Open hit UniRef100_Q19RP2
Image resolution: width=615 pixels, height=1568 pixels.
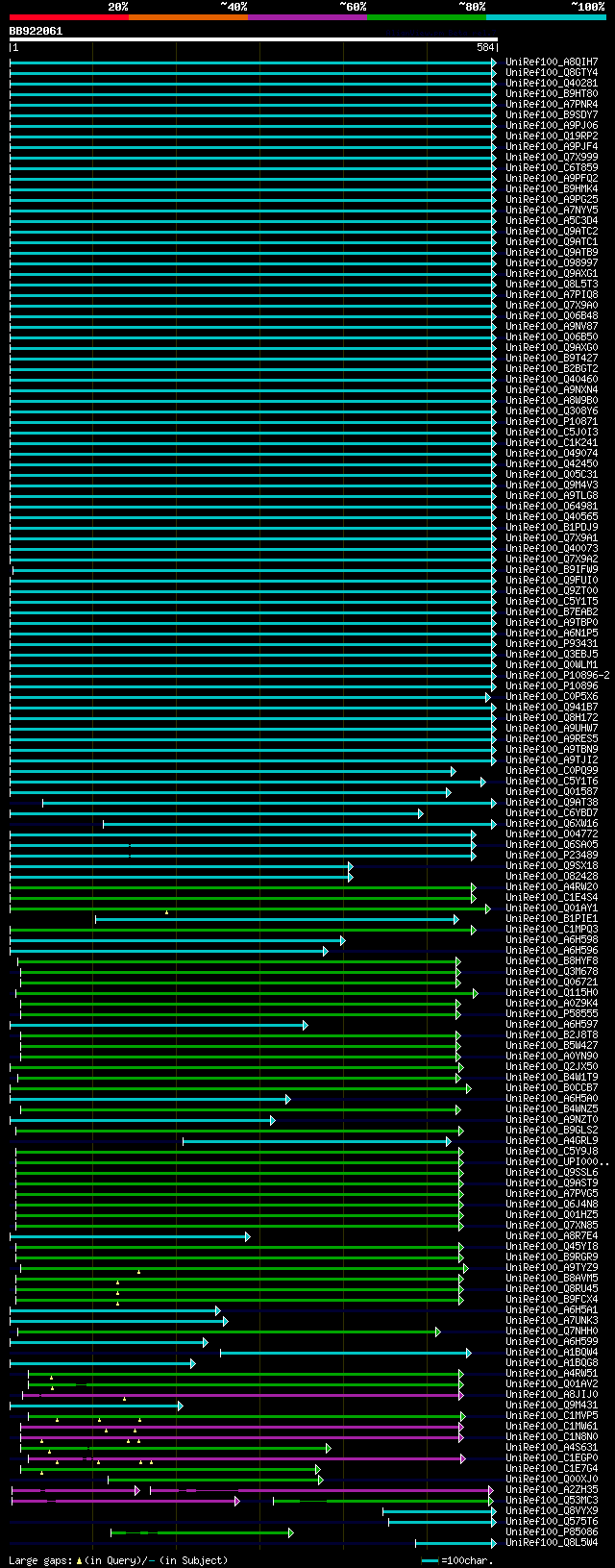pos(552,136)
